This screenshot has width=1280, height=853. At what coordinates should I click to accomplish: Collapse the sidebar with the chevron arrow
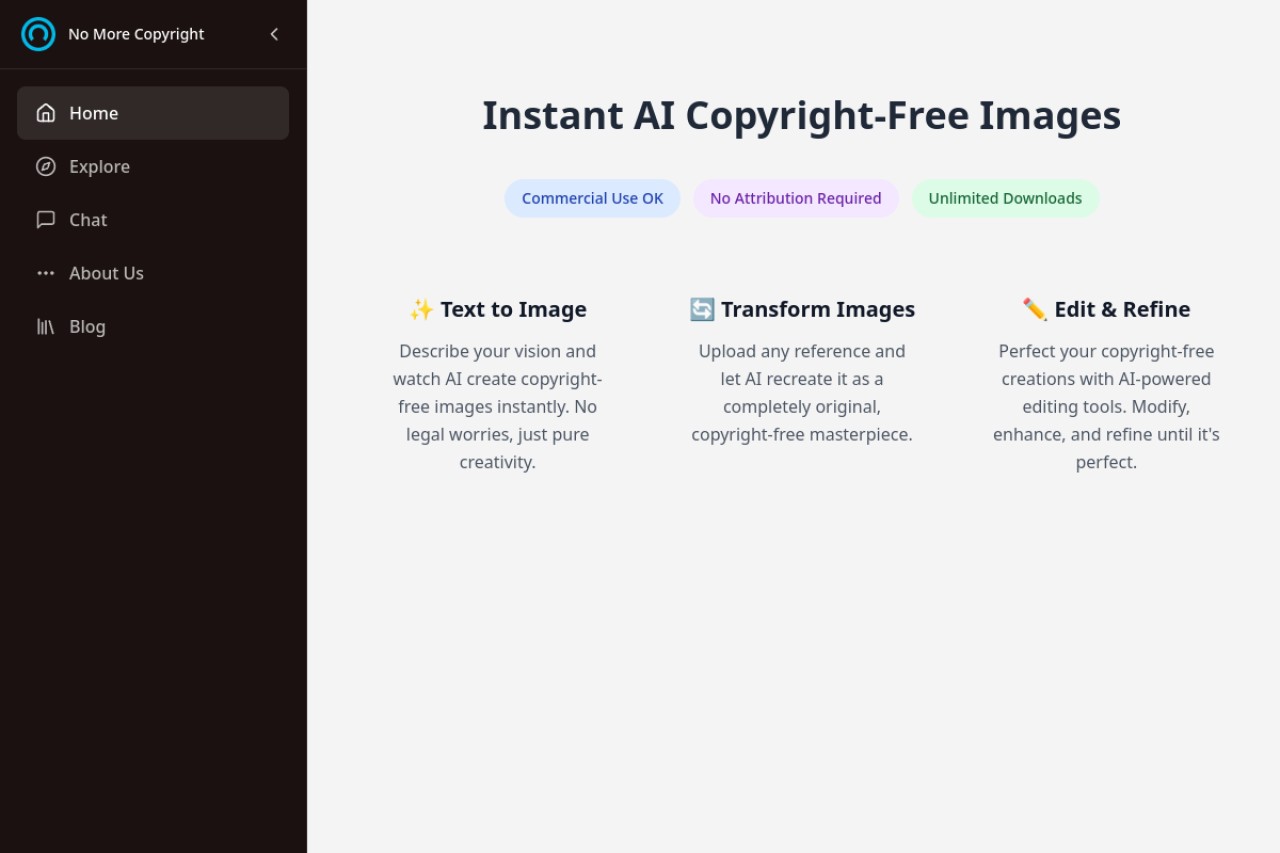274,34
